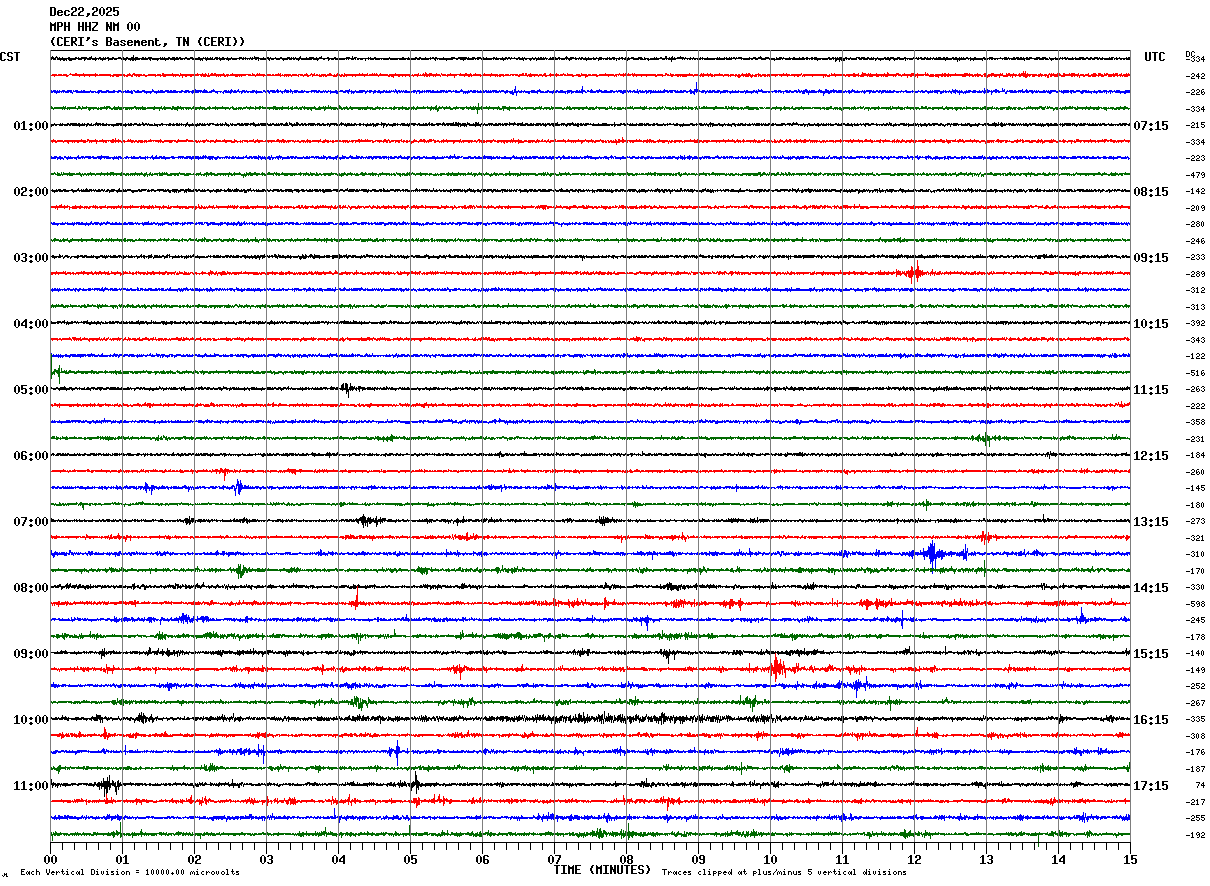Click the CERI's Basement, TN station title
This screenshot has width=1210, height=886.
(147, 42)
